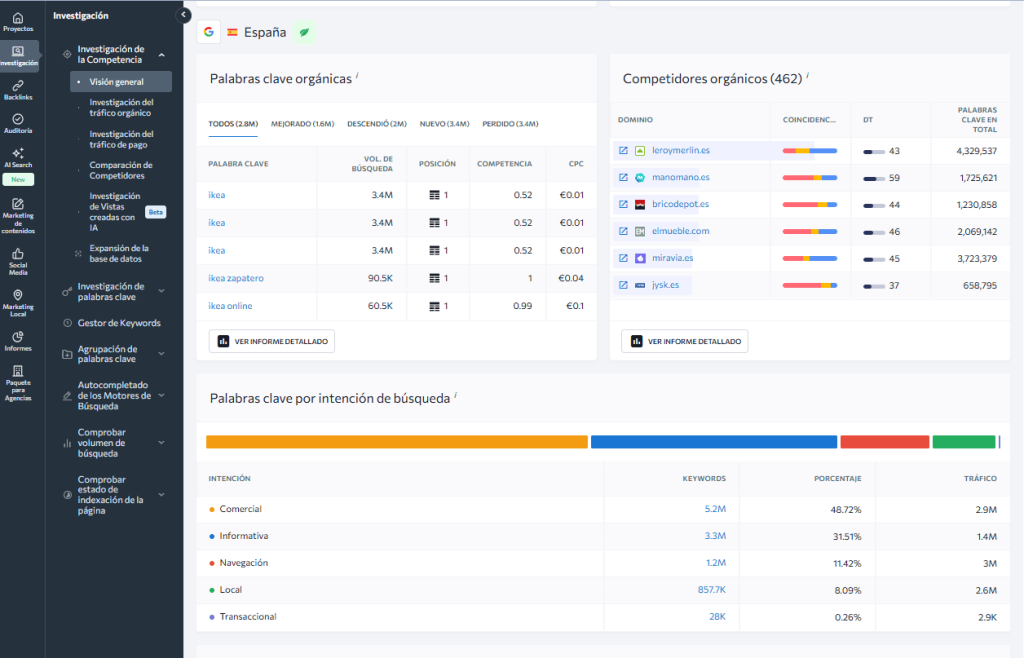Screen dimensions: 1024x658
Task: Open Investigación de Vistas creadas con IA
Action: (114, 212)
